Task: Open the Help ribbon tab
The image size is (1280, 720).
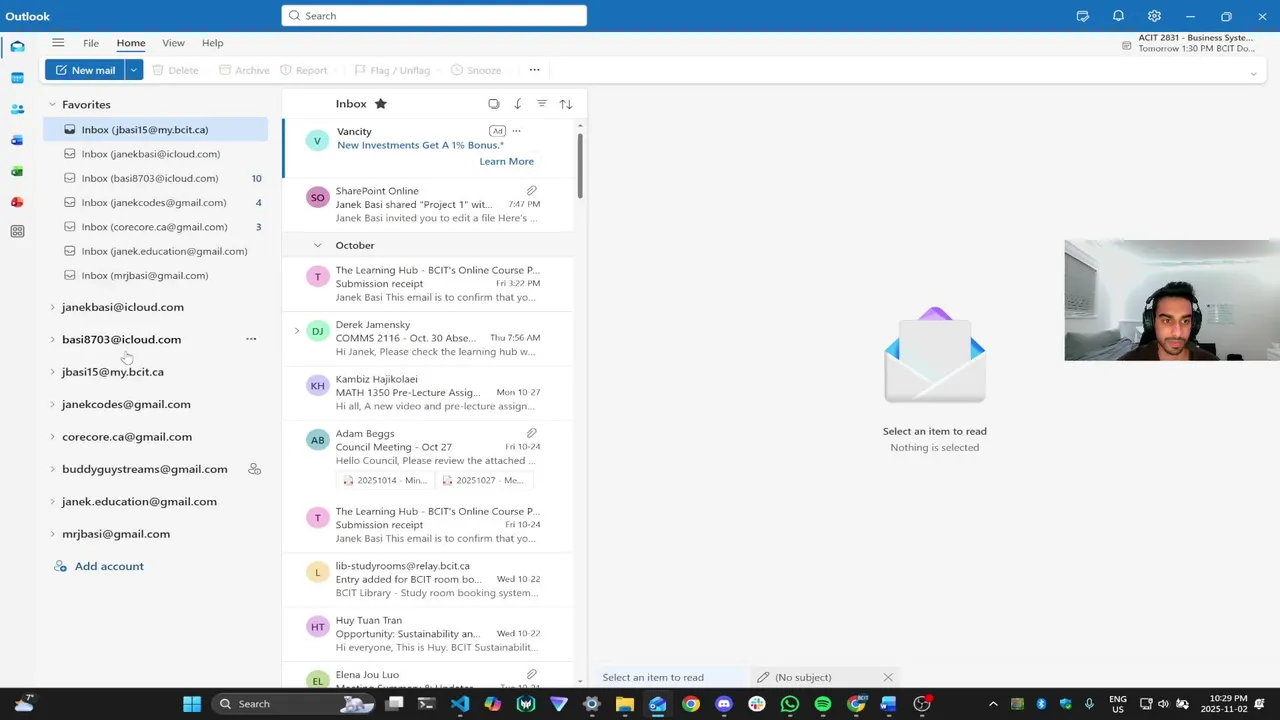Action: click(213, 43)
